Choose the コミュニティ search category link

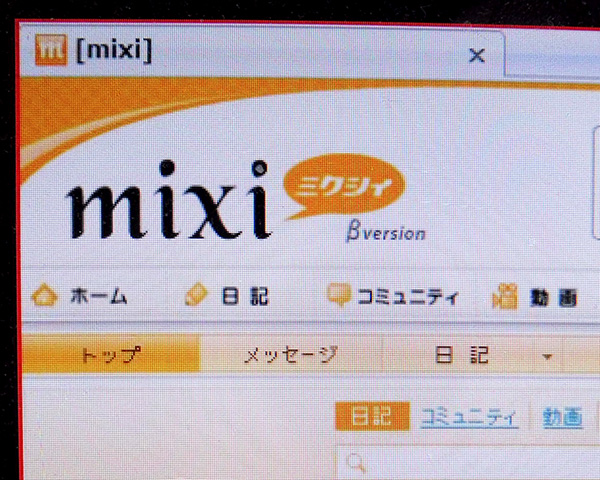[469, 417]
